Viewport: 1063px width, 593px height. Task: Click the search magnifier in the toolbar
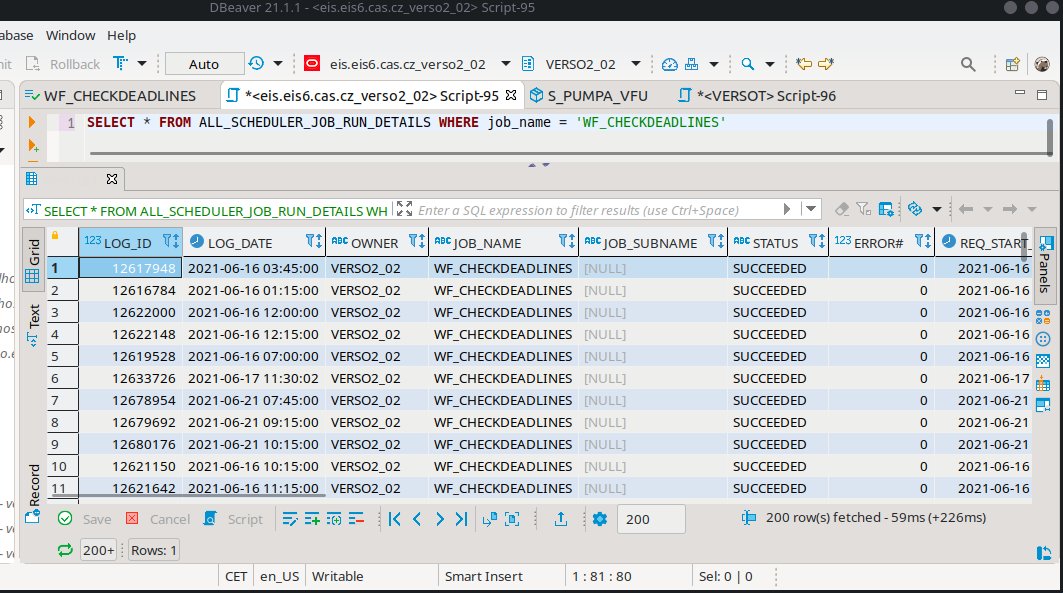click(967, 63)
